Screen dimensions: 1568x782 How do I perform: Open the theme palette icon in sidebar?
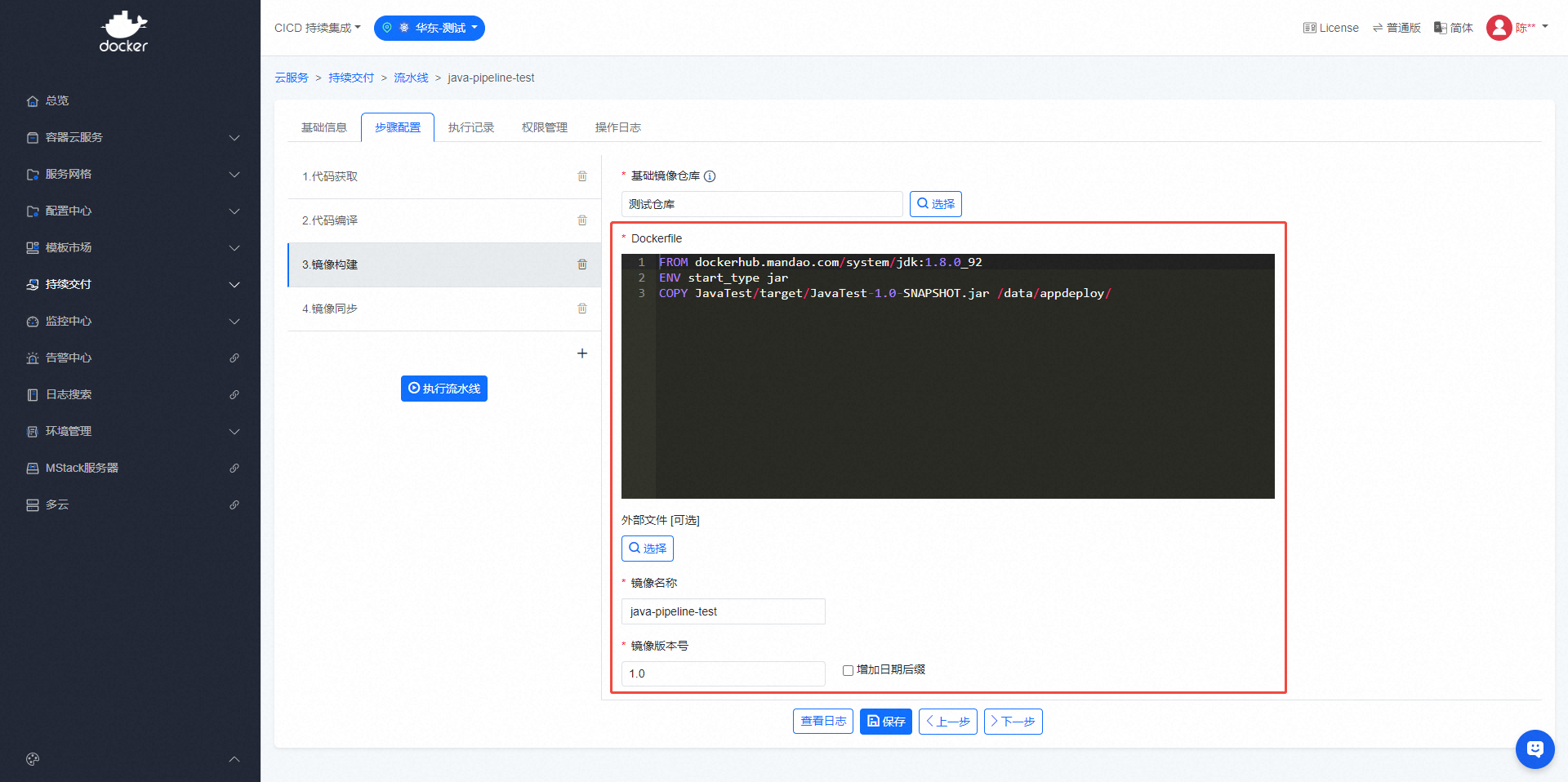point(33,759)
